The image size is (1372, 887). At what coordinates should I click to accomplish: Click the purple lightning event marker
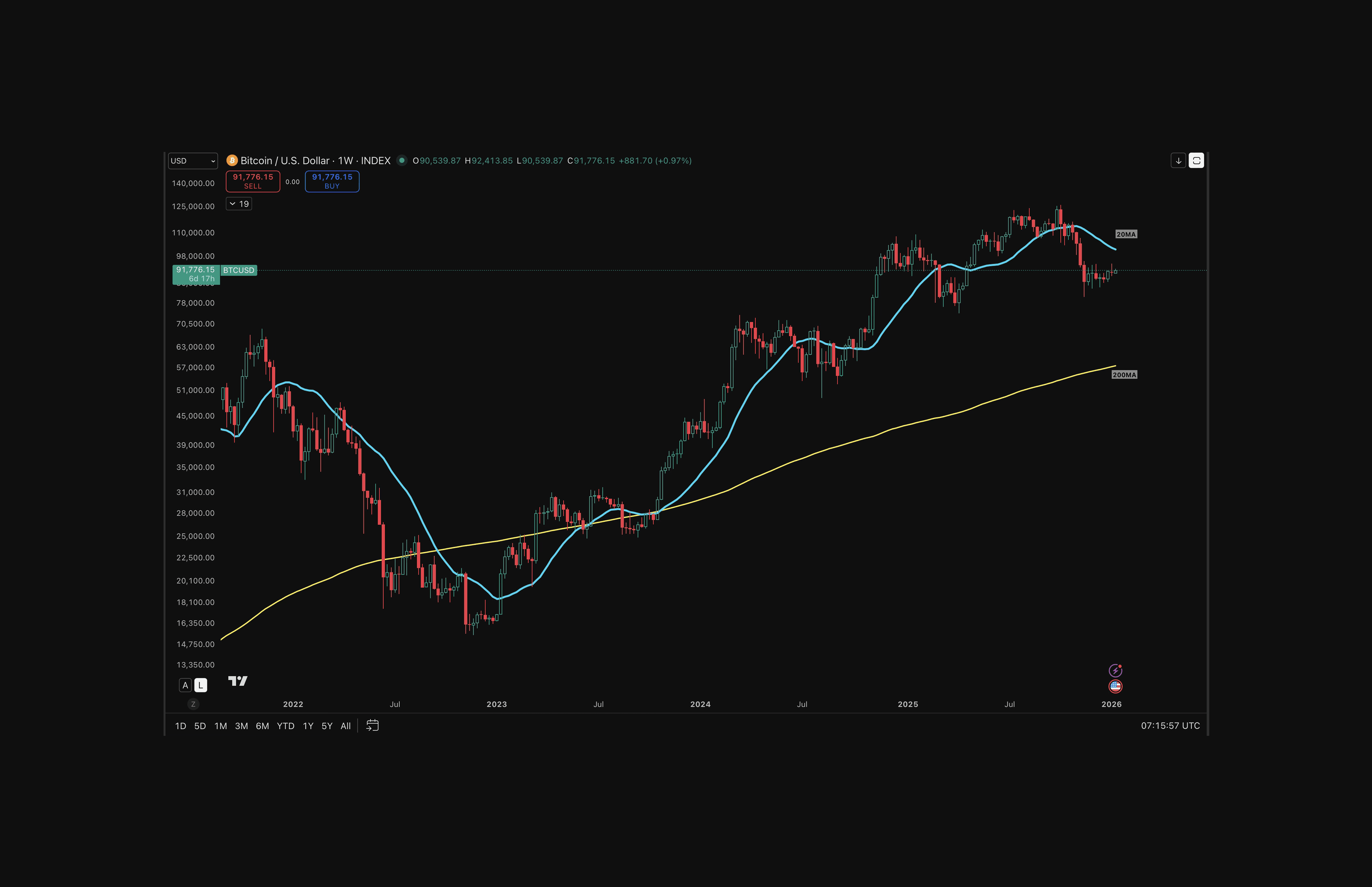pyautogui.click(x=1115, y=670)
